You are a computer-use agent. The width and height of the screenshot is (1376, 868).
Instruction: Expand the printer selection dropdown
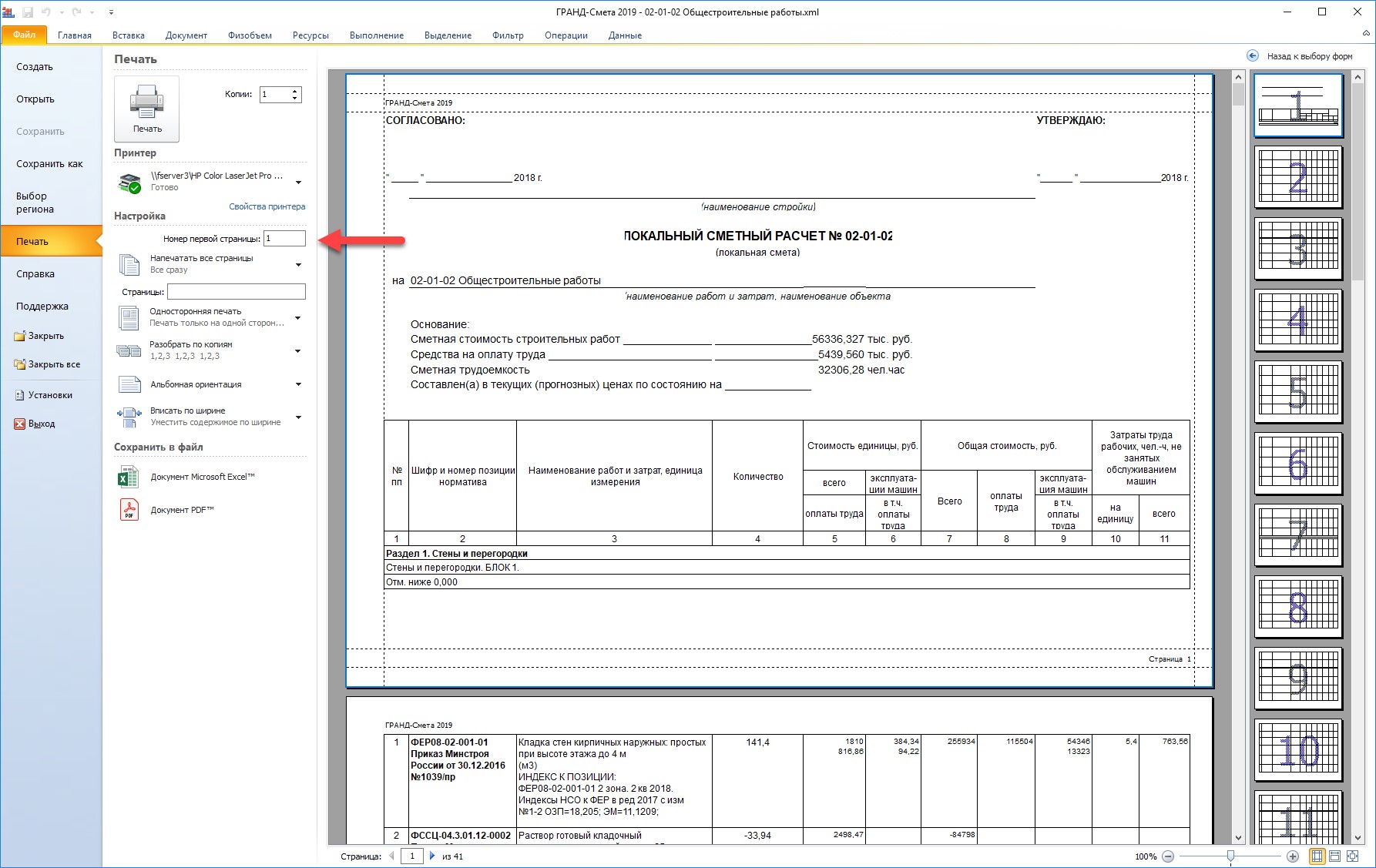point(298,183)
